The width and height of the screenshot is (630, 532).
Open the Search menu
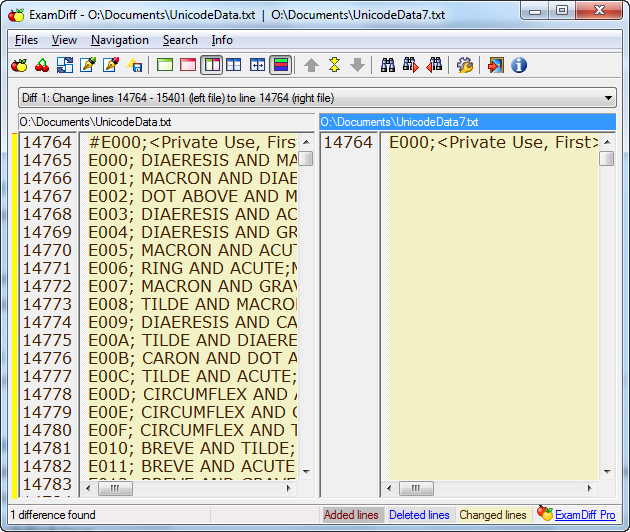(x=180, y=40)
